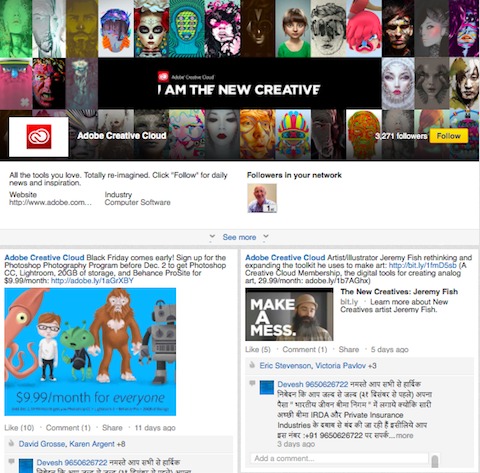Click Devesh avatar under Black Friday post
Image resolution: width=480 pixels, height=473 pixels.
click(26, 466)
